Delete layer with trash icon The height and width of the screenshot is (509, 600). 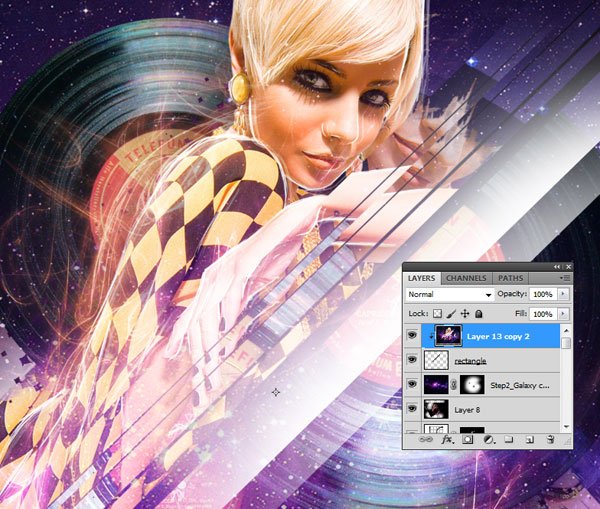pyautogui.click(x=551, y=439)
